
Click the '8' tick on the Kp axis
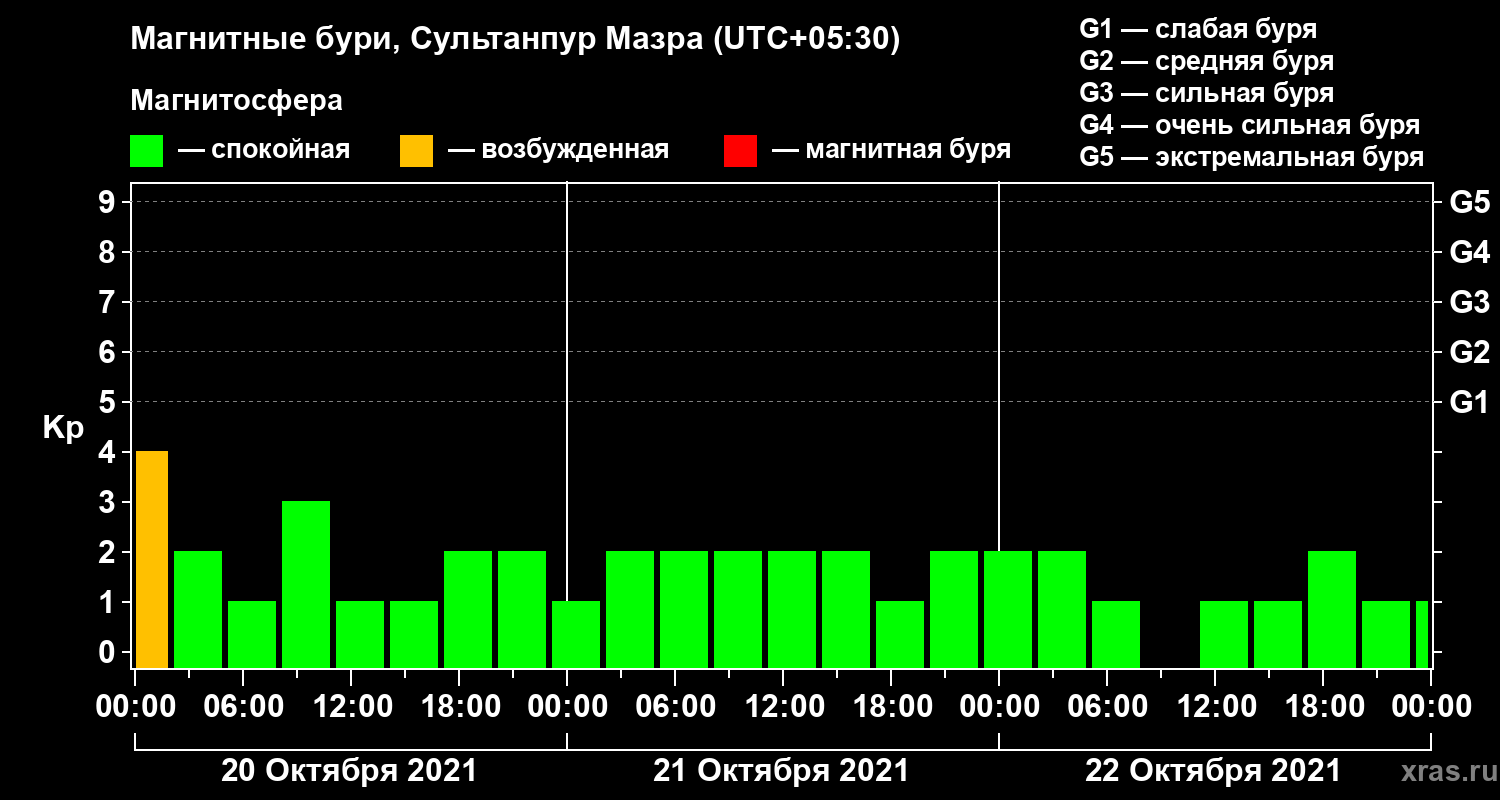(109, 252)
